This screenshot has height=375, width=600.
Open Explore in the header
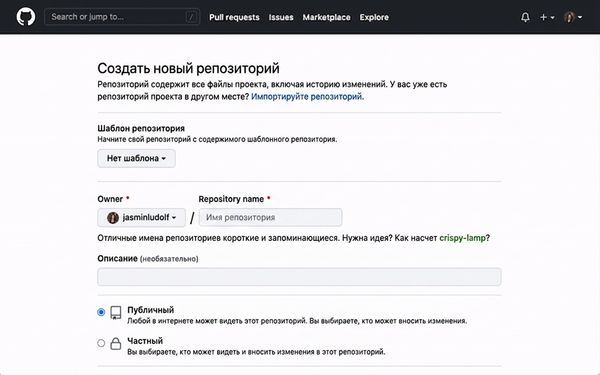click(374, 17)
